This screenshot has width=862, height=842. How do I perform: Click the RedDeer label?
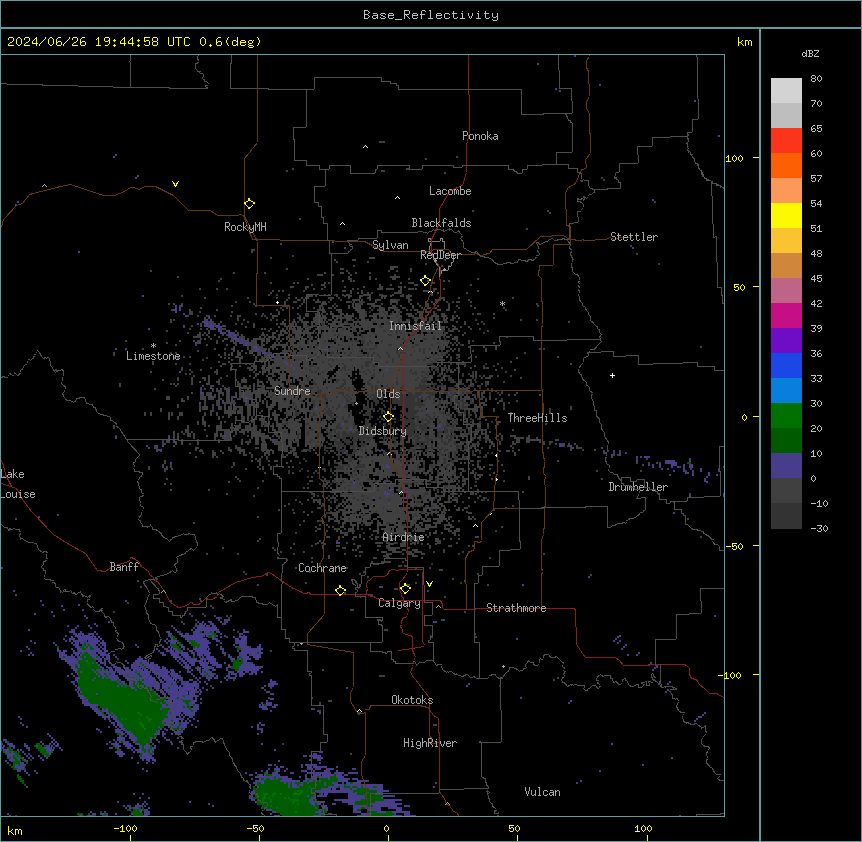point(440,255)
